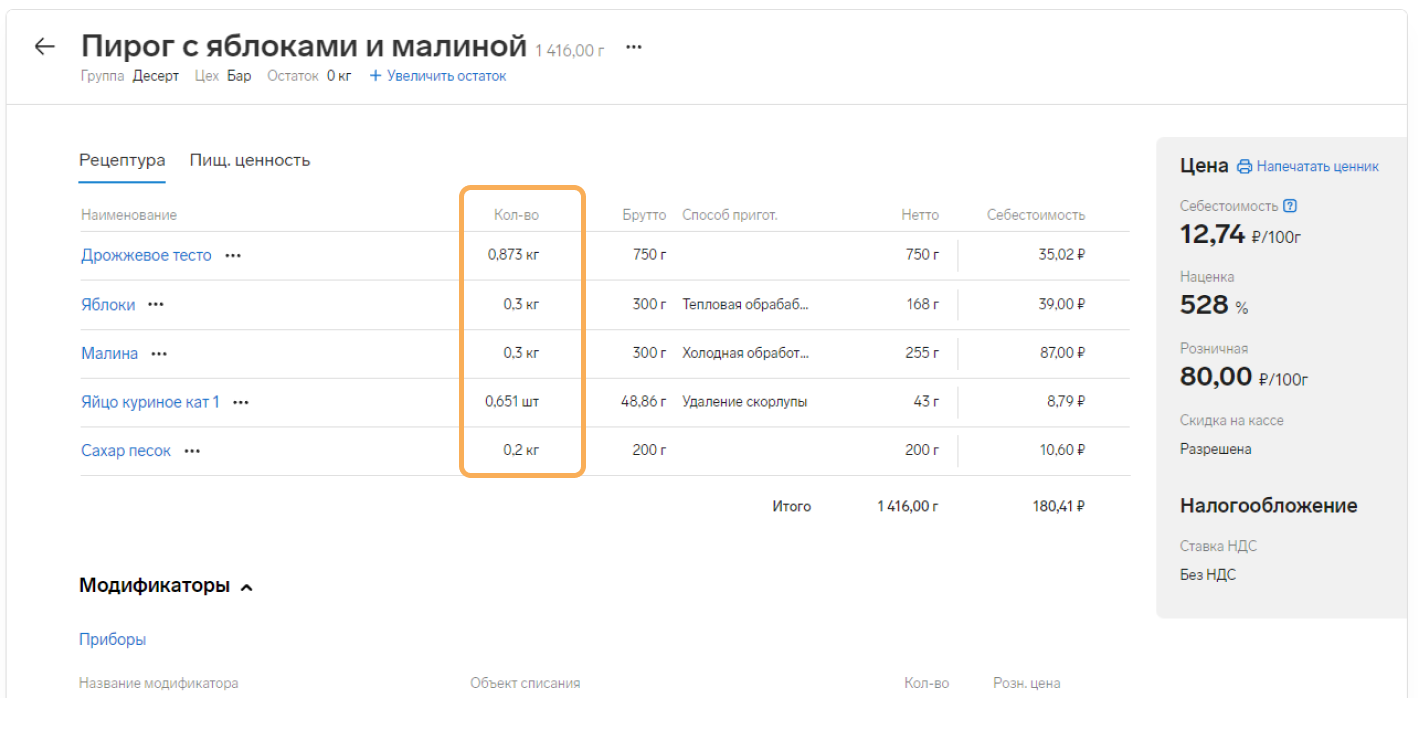The image size is (1418, 742).
Task: Open options for Сахар песок
Action: pyautogui.click(x=192, y=452)
